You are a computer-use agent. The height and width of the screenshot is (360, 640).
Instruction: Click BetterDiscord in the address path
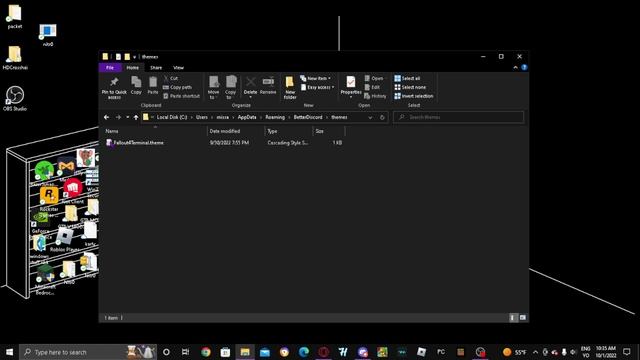[x=308, y=117]
